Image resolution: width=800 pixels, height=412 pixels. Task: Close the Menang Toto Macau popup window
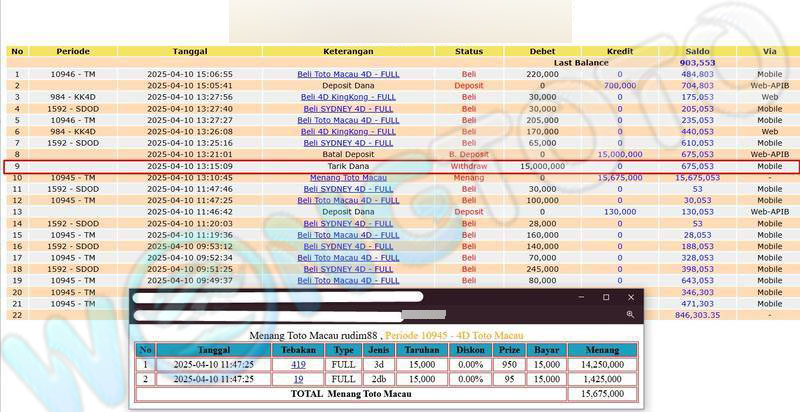pos(630,297)
